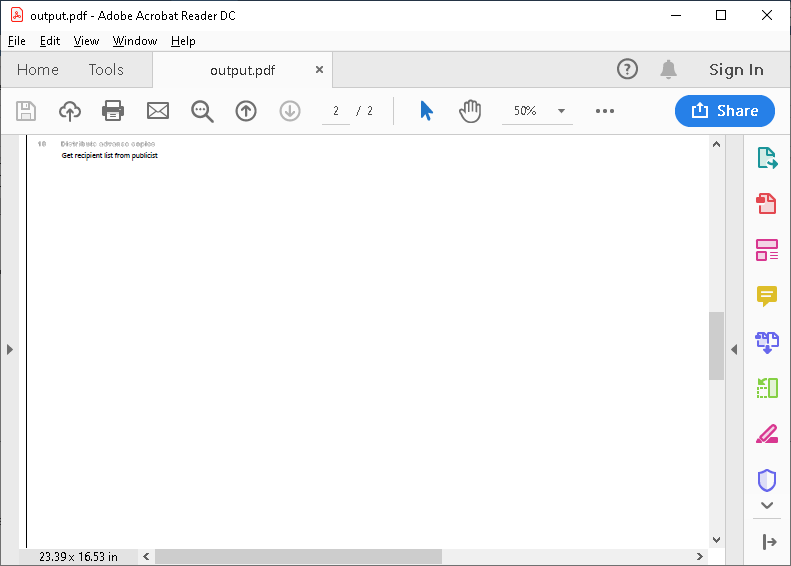Go to previous page with up arrow
The width and height of the screenshot is (791, 566).
tap(246, 111)
